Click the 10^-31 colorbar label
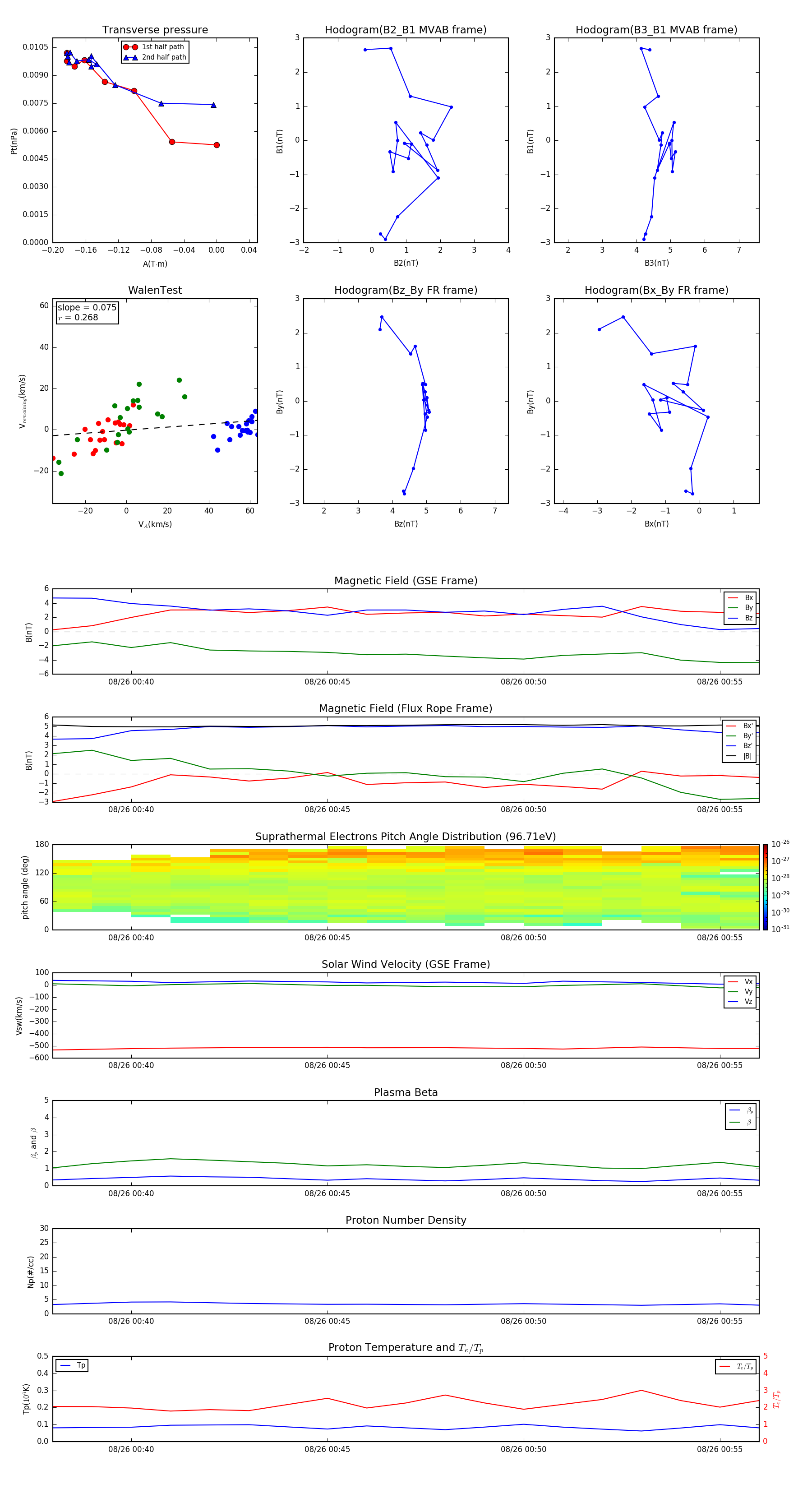 point(780,929)
